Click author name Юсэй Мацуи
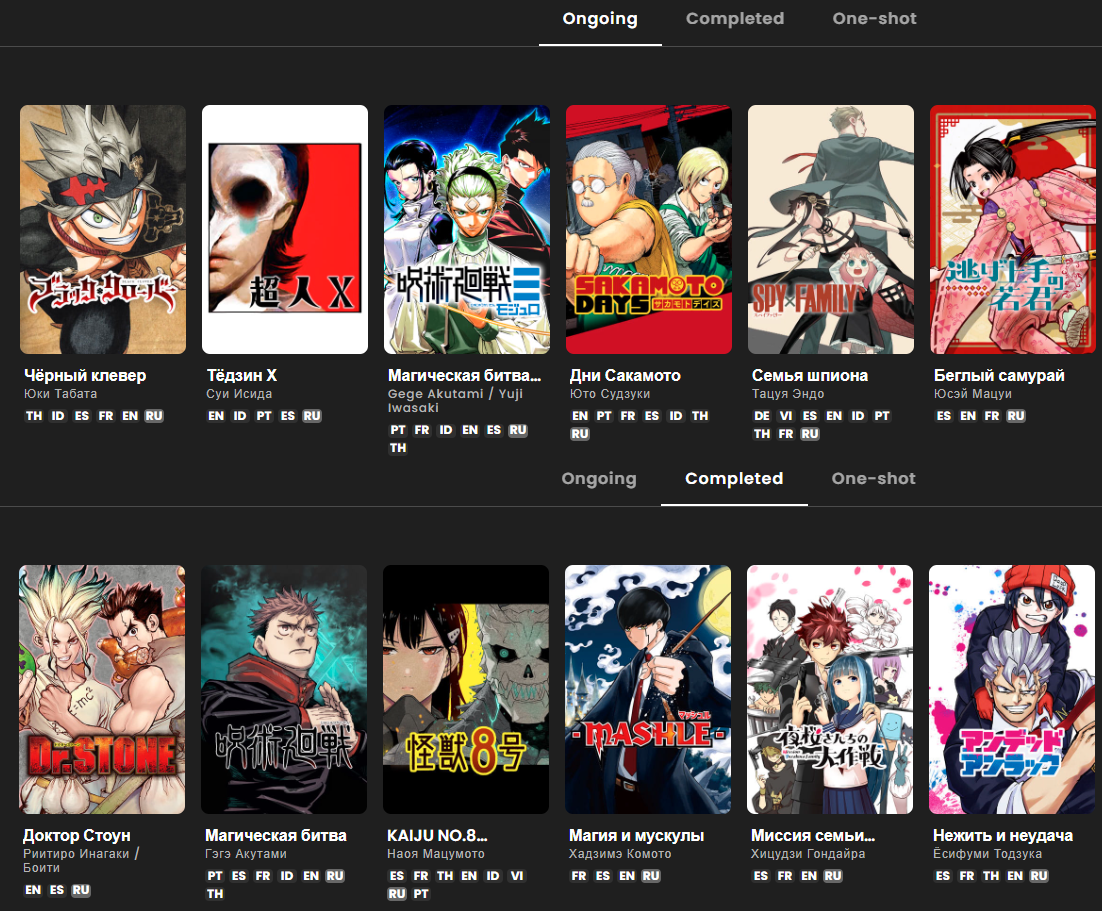The height and width of the screenshot is (912, 1102). (x=973, y=393)
